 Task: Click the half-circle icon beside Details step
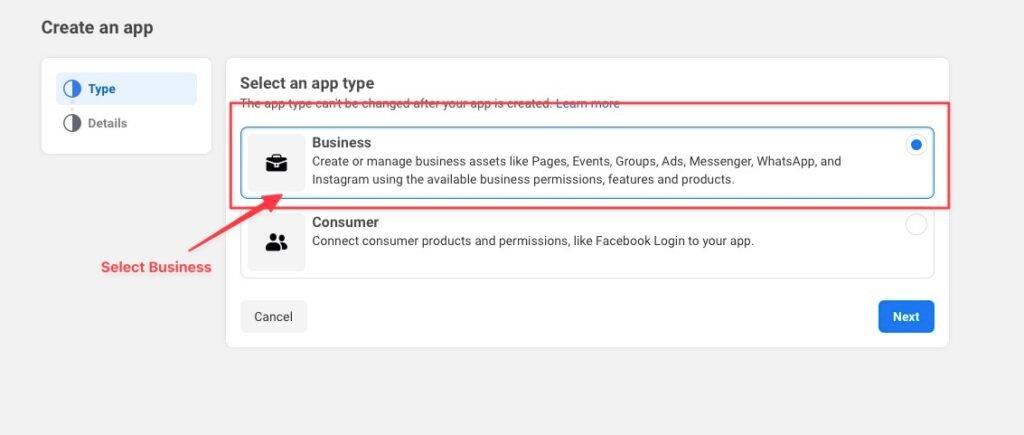coord(72,123)
